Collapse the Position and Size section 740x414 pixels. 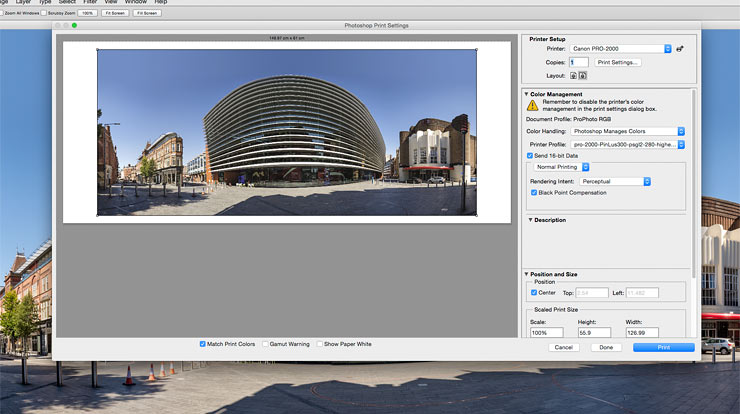[526, 274]
